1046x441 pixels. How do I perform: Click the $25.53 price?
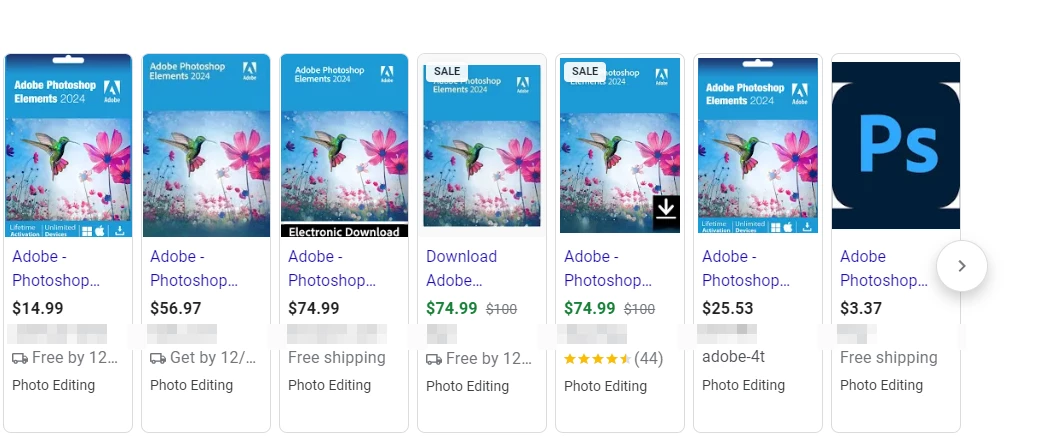click(x=728, y=308)
